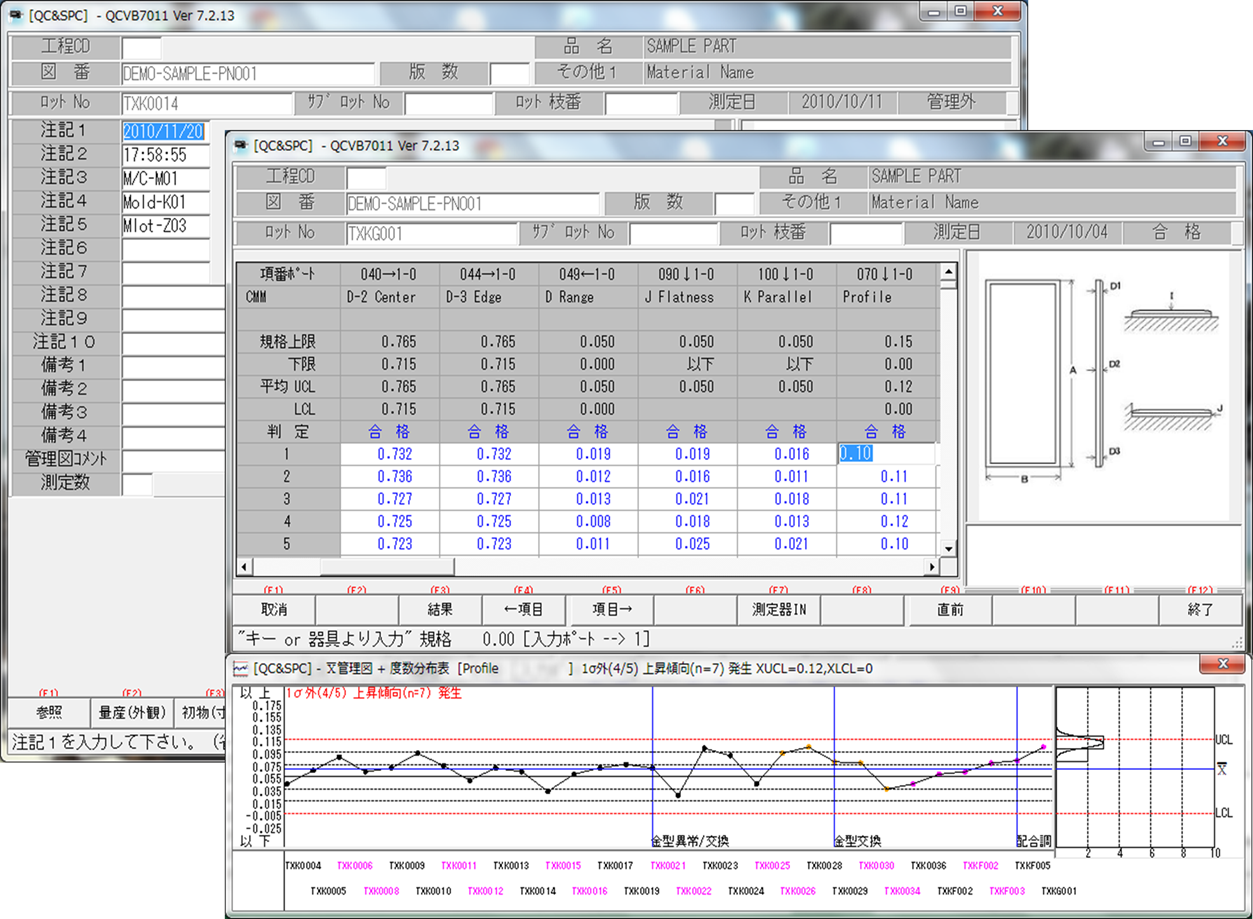This screenshot has width=1253, height=919.
Task: Click the table's horizontal scrollbar thumb
Action: (x=387, y=567)
